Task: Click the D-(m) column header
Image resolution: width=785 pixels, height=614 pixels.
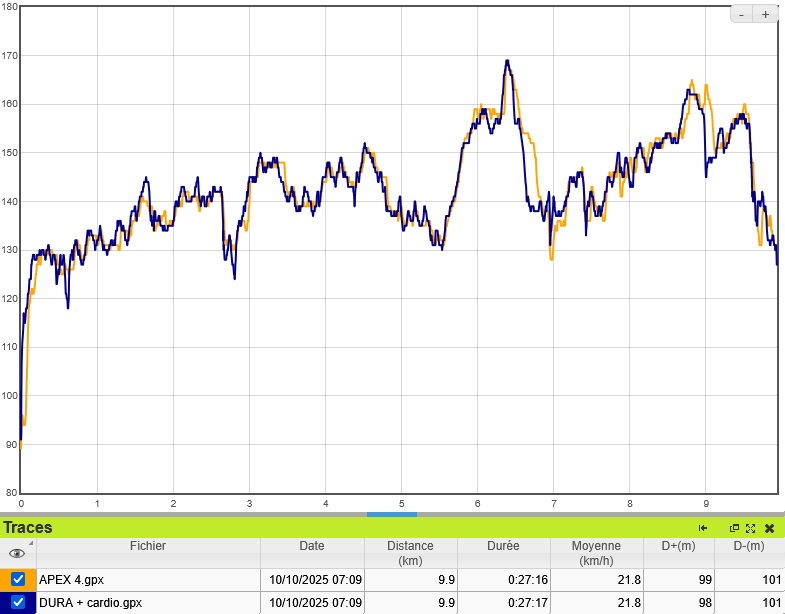Action: pyautogui.click(x=749, y=547)
